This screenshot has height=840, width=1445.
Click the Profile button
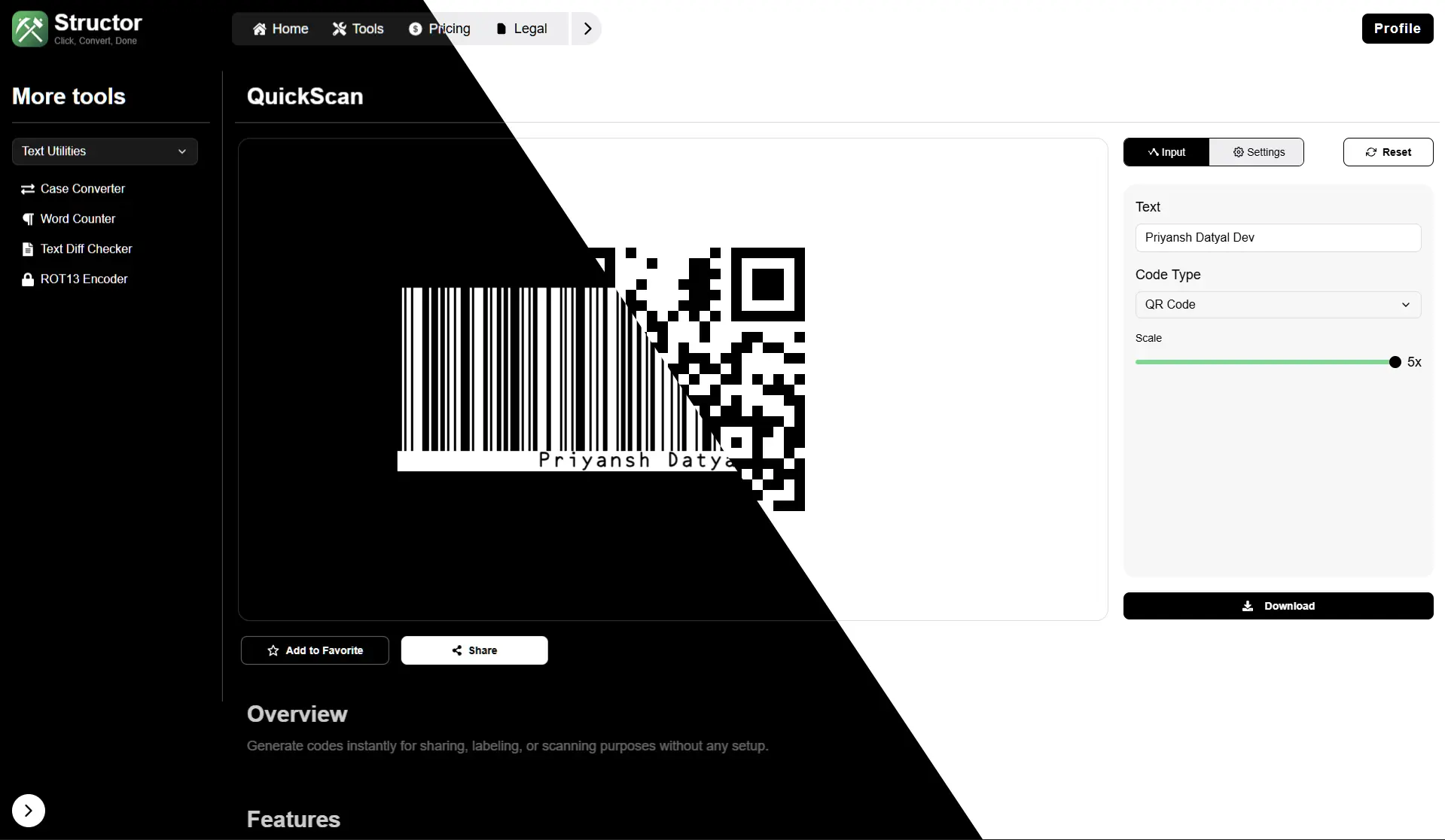click(x=1397, y=29)
